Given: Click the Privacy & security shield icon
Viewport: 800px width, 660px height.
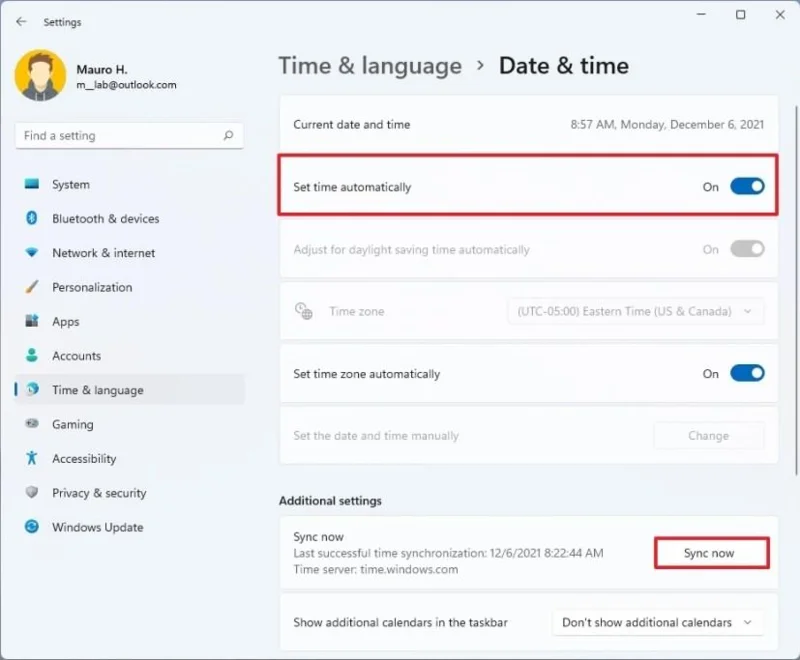Looking at the screenshot, I should pos(32,492).
